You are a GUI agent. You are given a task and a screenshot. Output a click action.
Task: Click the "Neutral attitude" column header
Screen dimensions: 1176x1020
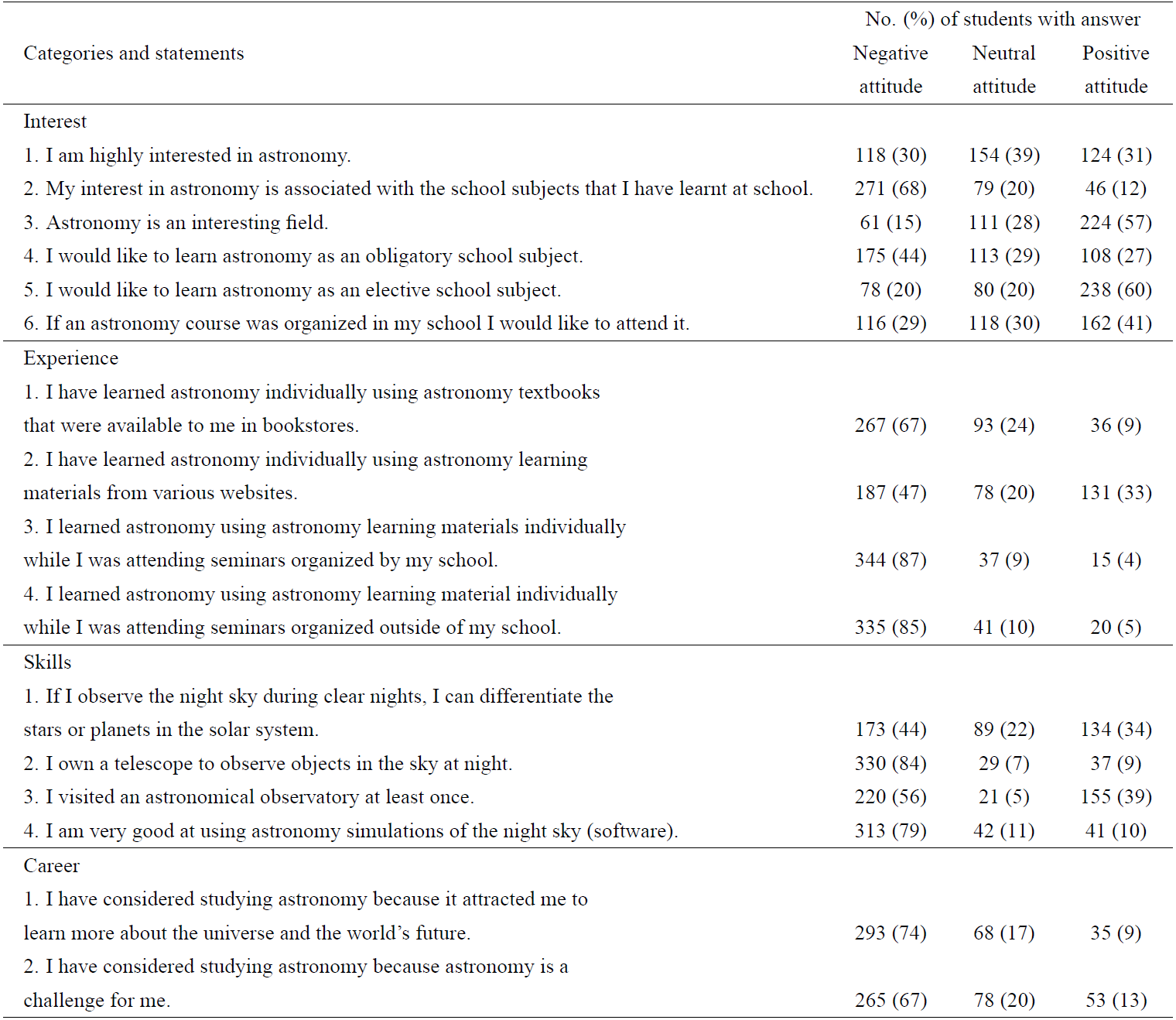(x=1003, y=69)
